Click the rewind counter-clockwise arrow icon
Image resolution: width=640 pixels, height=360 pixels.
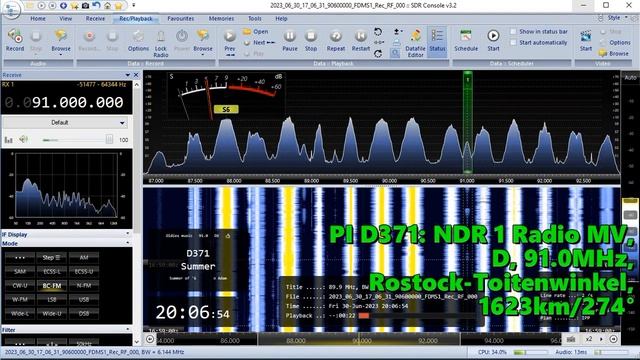coord(378,31)
